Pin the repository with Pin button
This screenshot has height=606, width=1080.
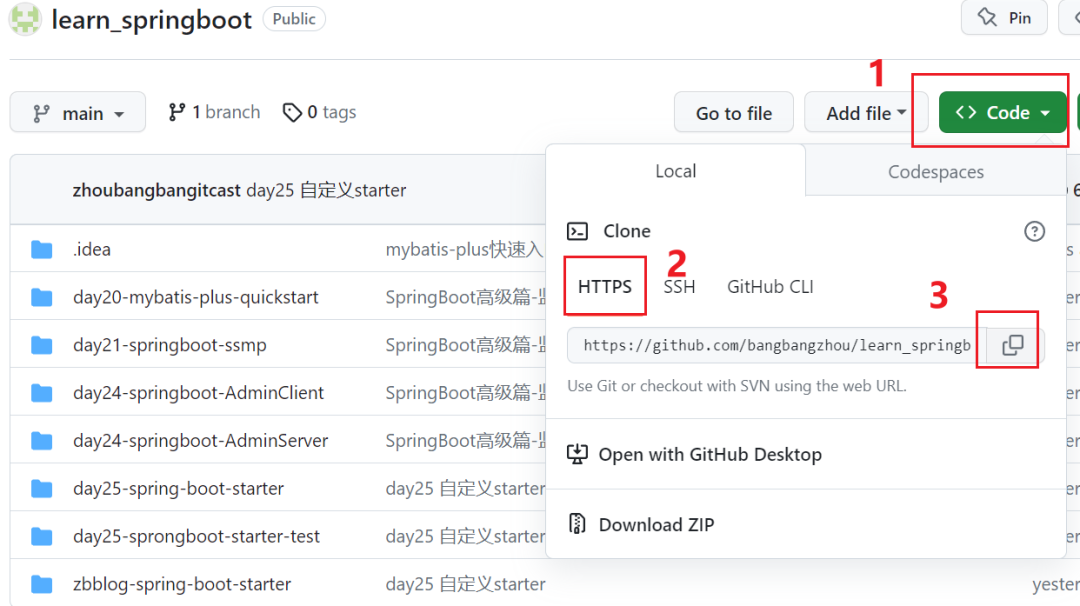(1004, 17)
